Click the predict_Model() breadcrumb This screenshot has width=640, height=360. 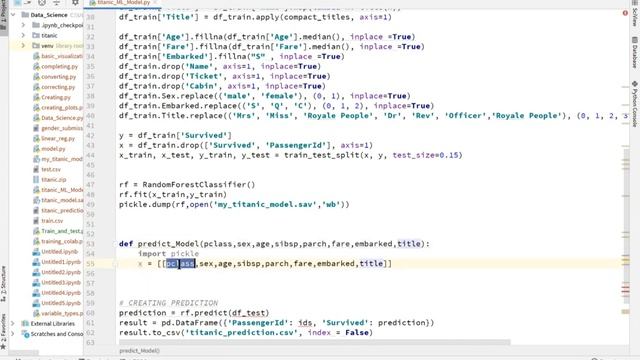click(139, 351)
